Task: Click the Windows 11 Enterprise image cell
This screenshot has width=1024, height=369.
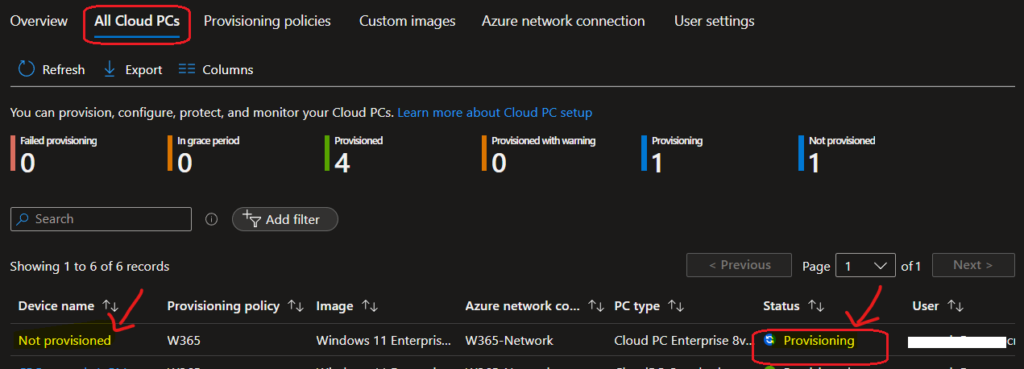Action: coord(383,340)
